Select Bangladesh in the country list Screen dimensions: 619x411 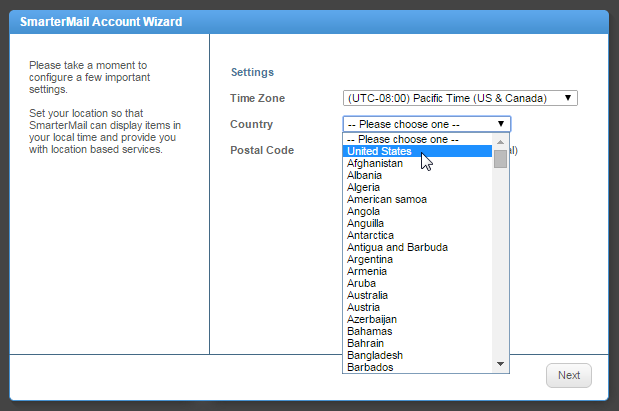[418, 355]
